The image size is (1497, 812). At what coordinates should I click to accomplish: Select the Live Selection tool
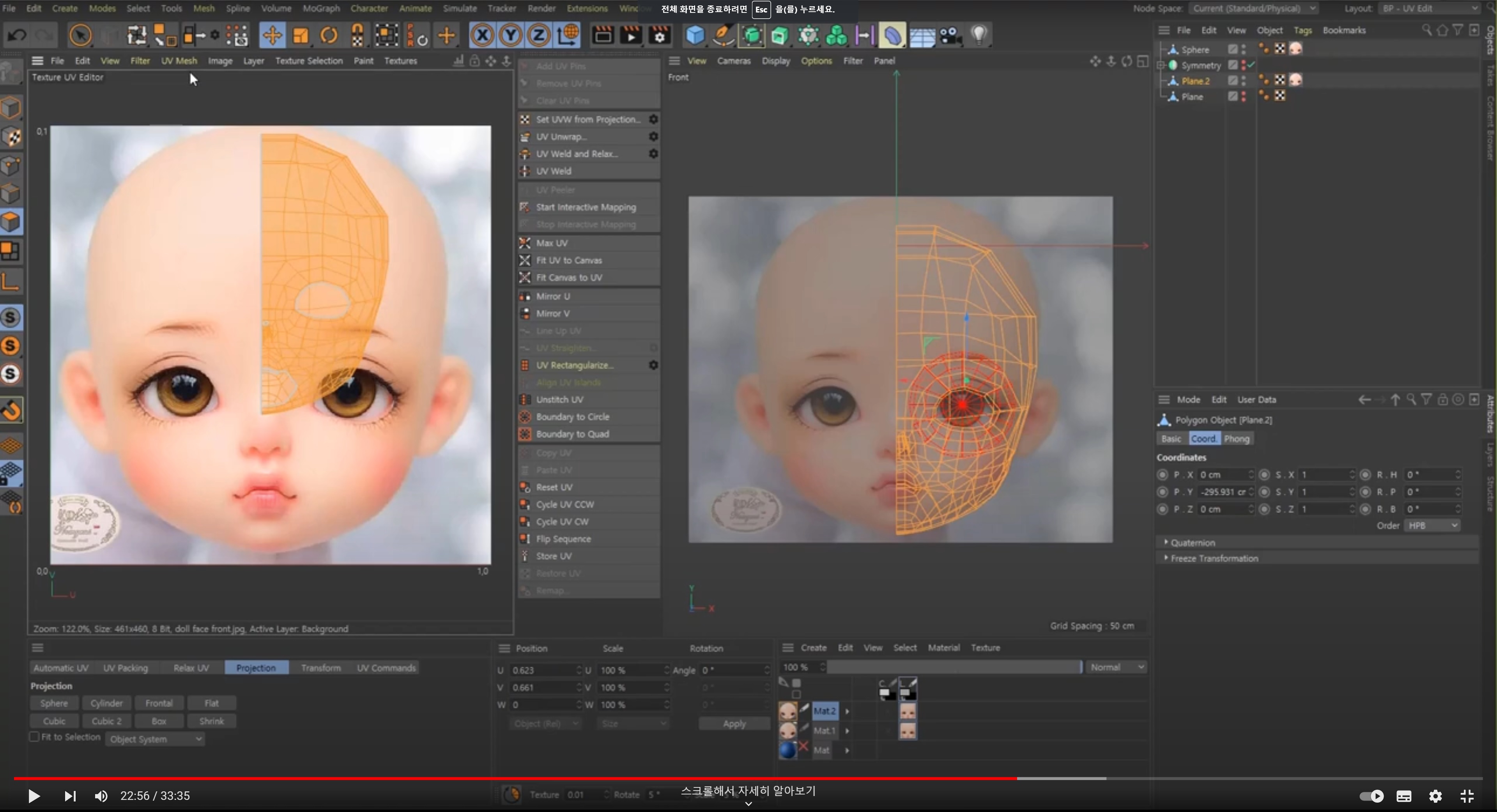(x=80, y=35)
